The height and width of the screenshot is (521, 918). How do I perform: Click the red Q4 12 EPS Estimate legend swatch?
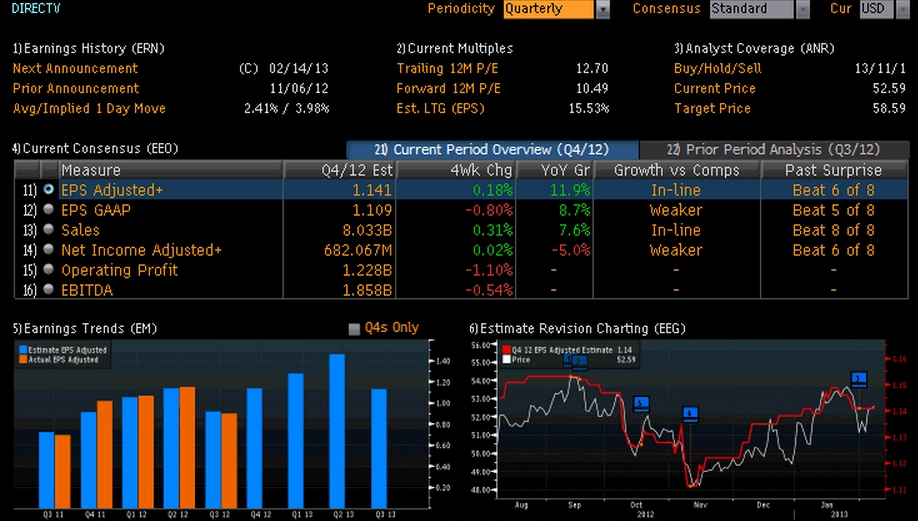pyautogui.click(x=506, y=350)
